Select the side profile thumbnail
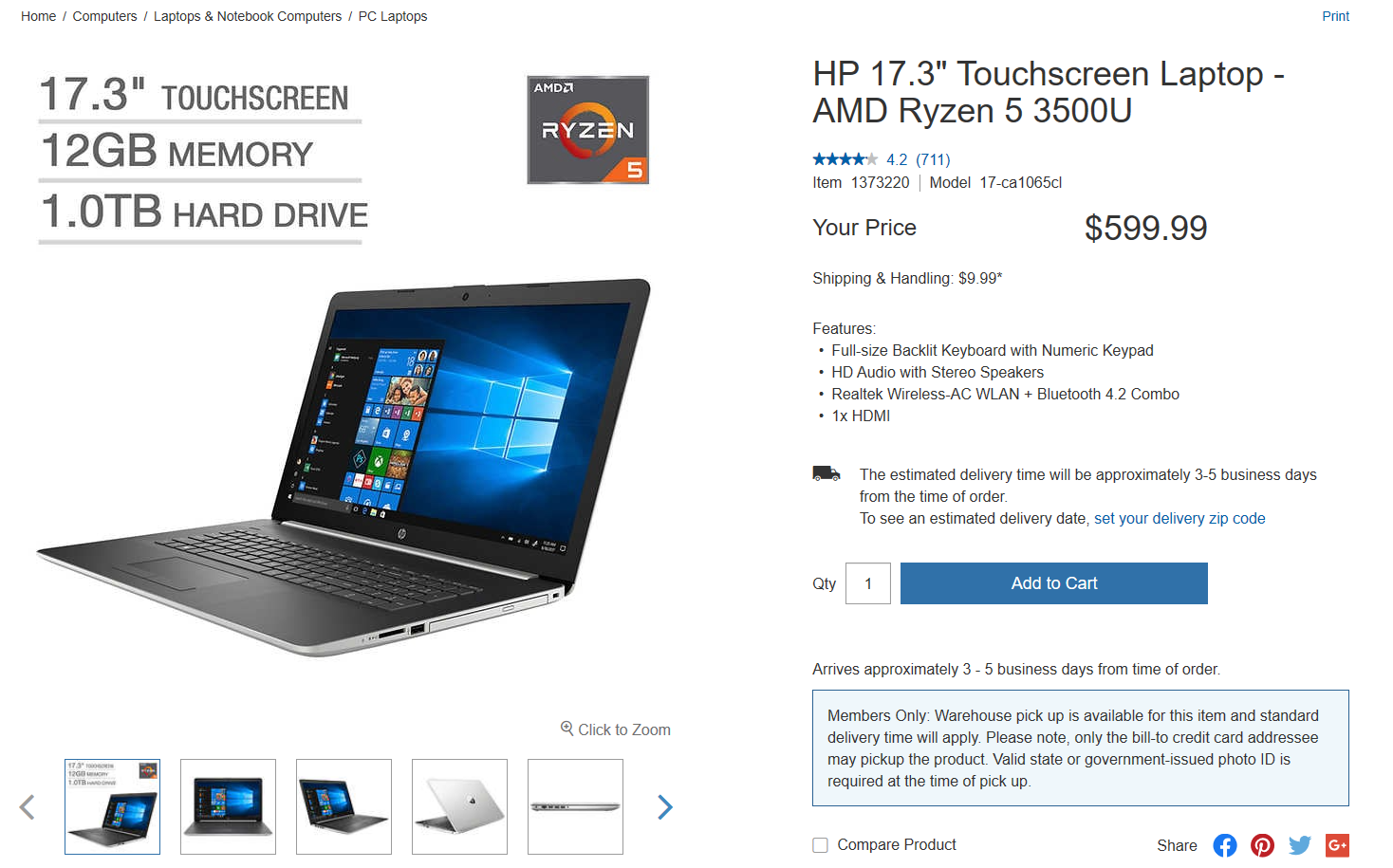The image size is (1393, 868). [x=575, y=807]
